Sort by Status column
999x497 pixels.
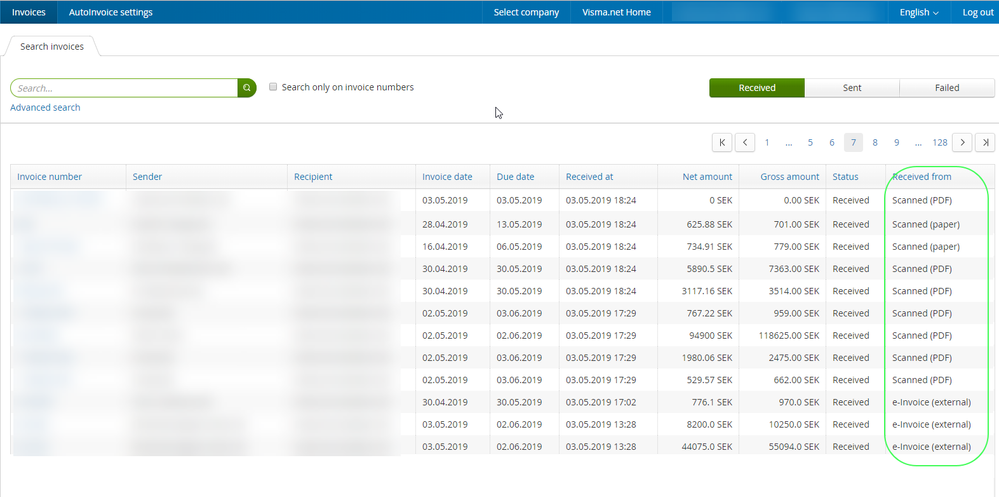845,177
